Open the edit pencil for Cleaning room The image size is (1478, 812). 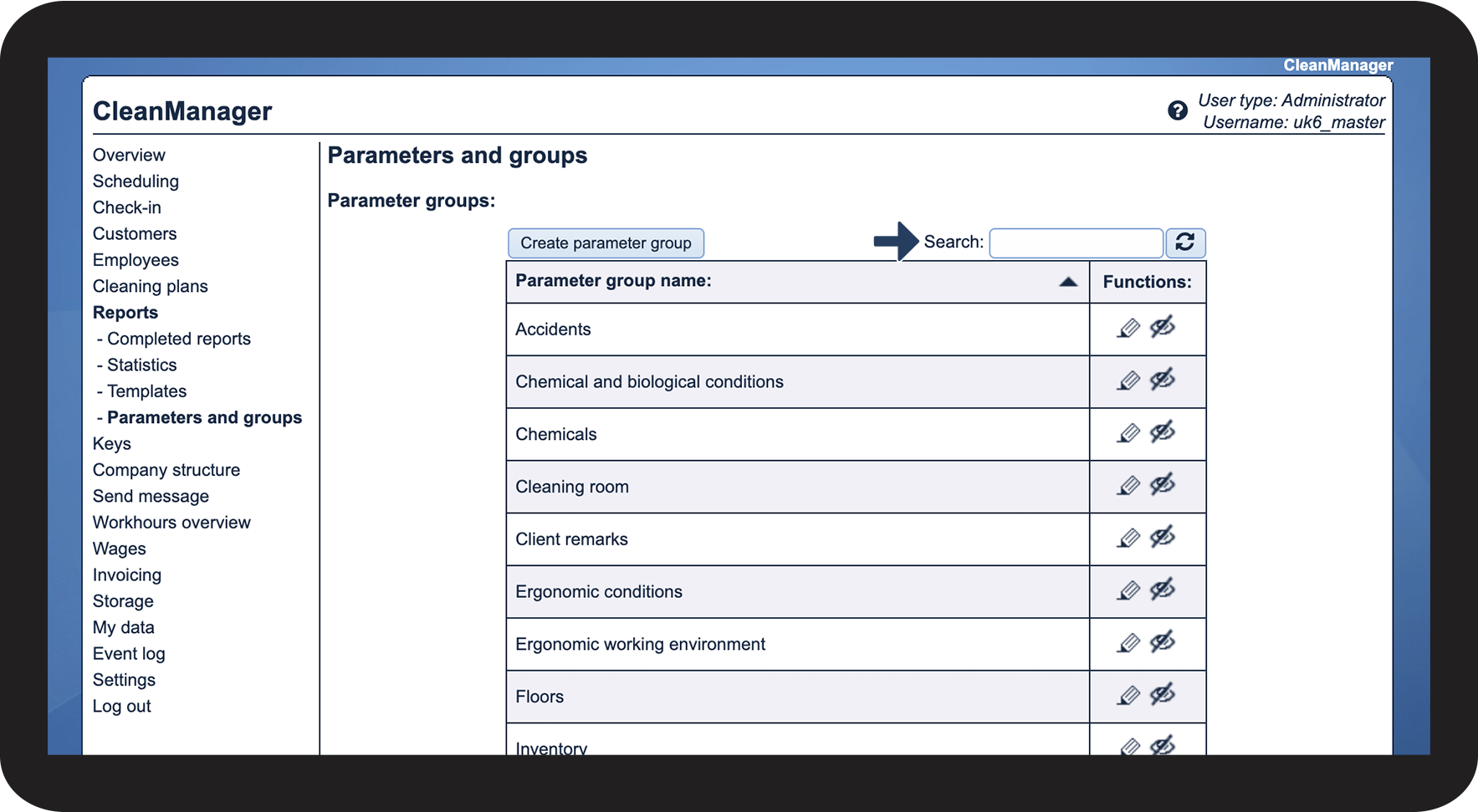click(1128, 486)
